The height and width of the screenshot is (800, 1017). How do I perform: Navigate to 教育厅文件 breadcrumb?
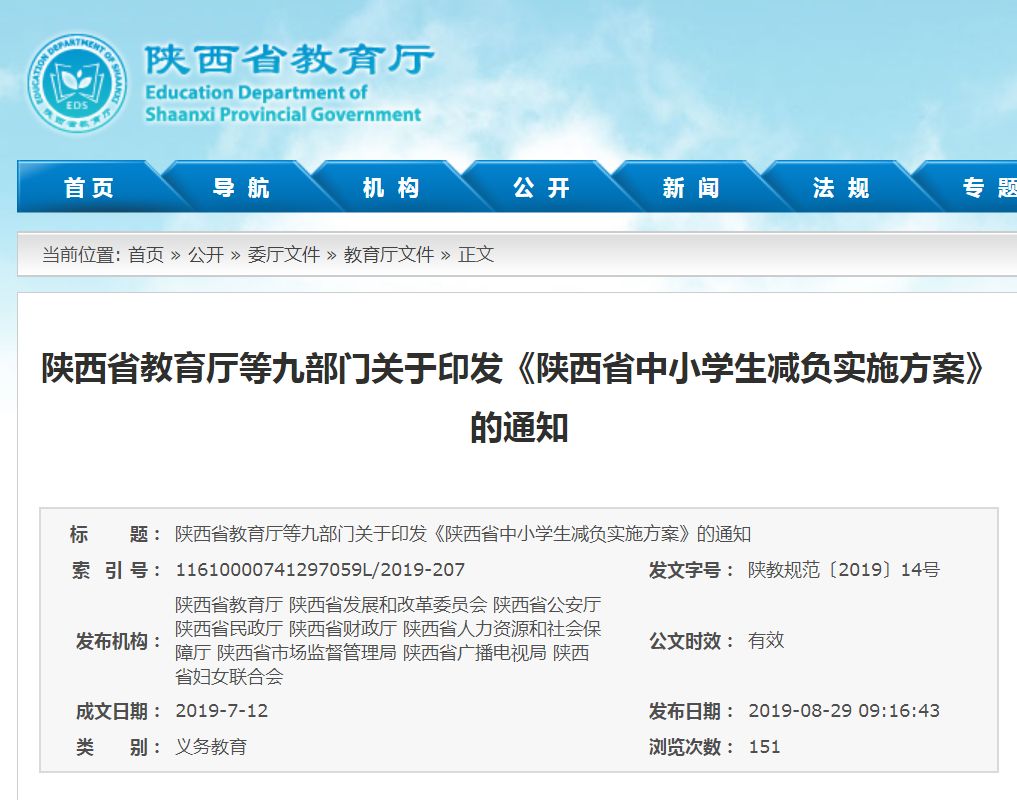pyautogui.click(x=389, y=254)
